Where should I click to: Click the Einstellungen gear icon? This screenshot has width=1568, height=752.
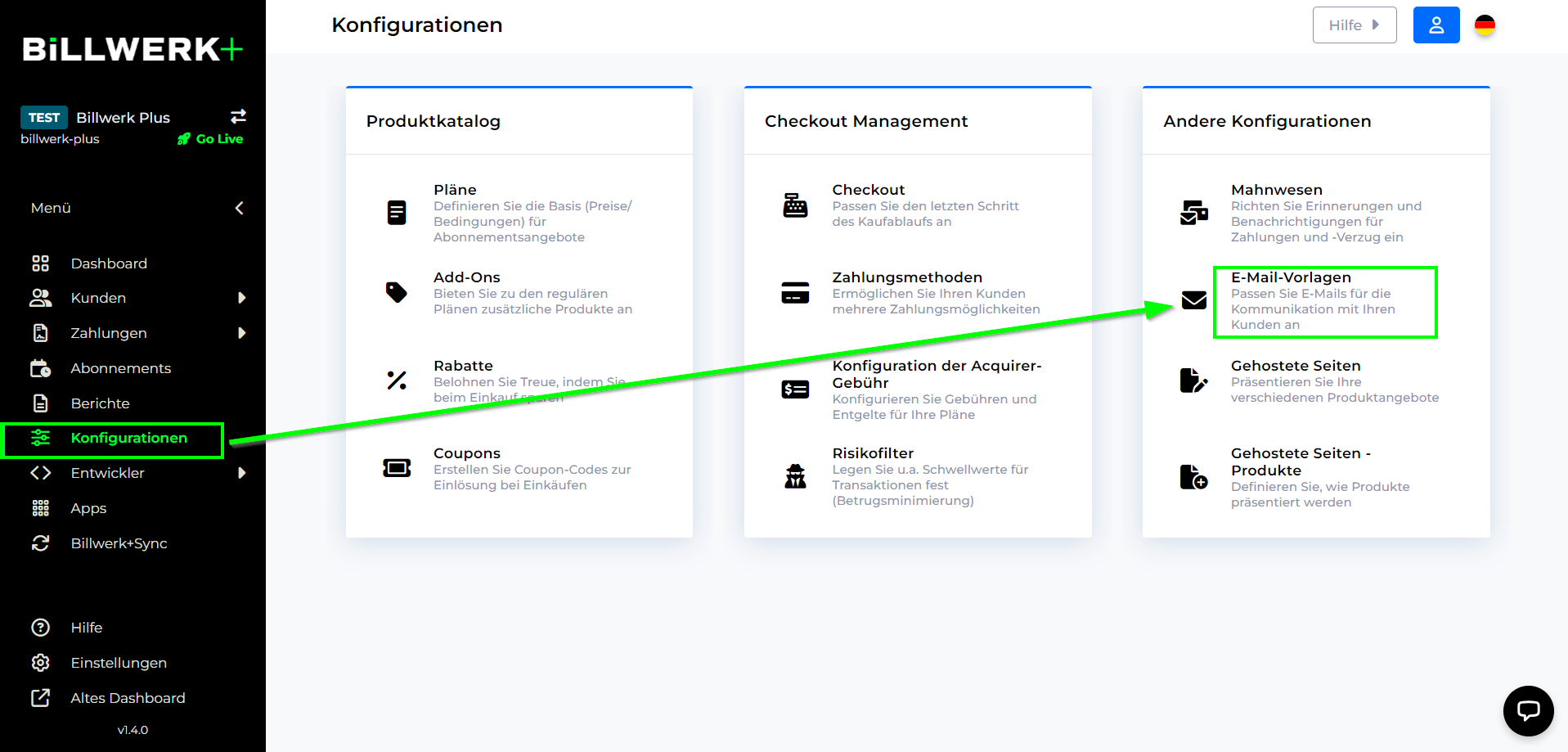(x=40, y=663)
